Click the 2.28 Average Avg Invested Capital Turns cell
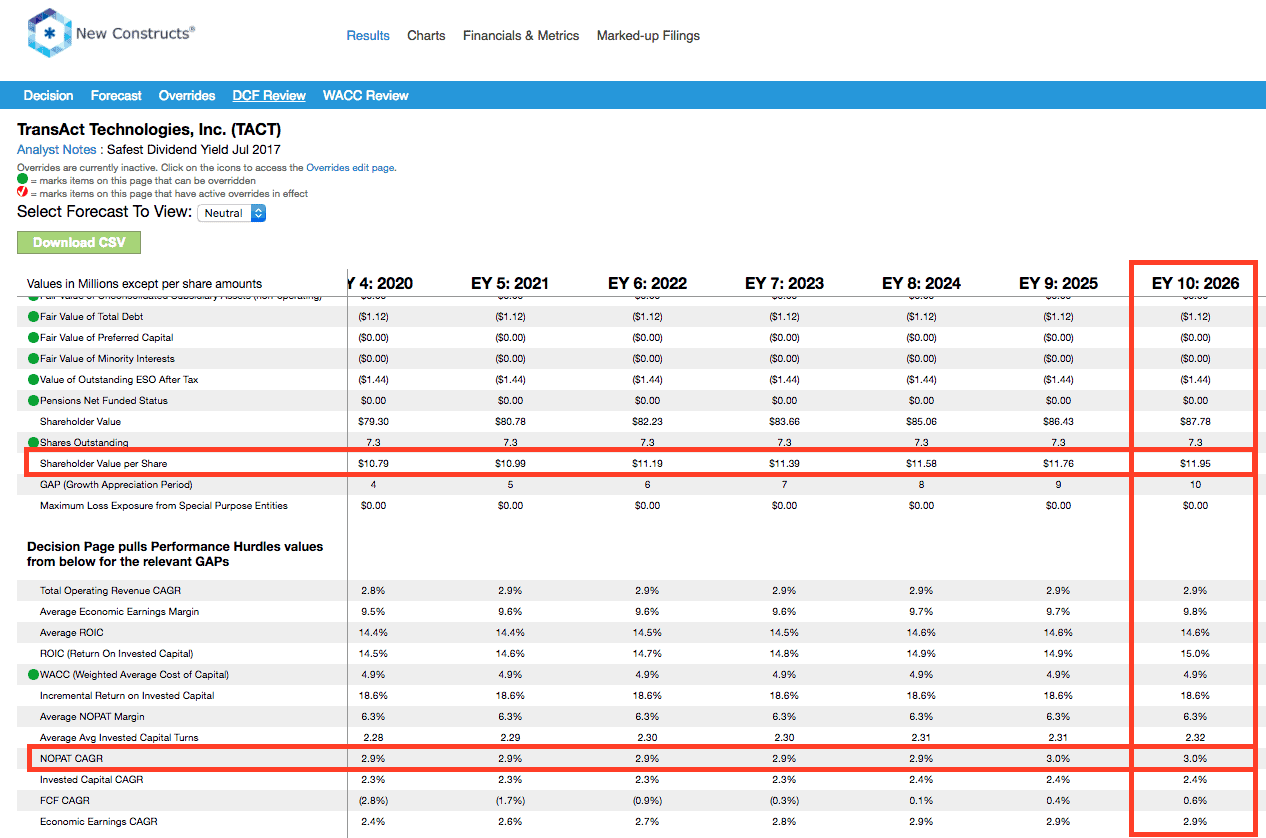The height and width of the screenshot is (838, 1266). pyautogui.click(x=373, y=738)
